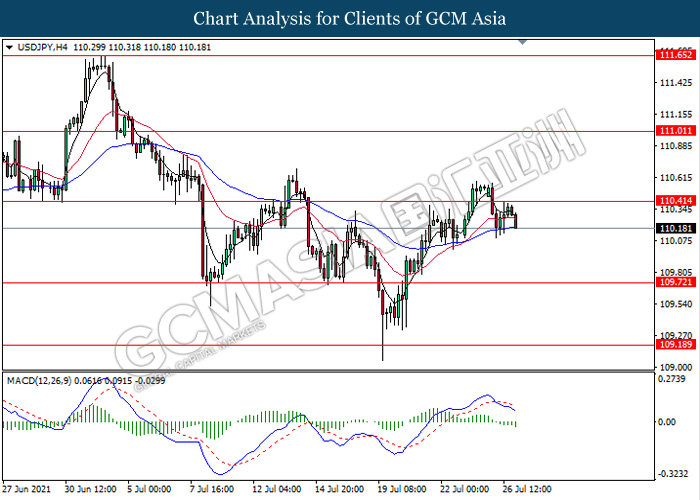
Task: Click the 5 Jul 00:00 time label
Action: click(x=149, y=489)
